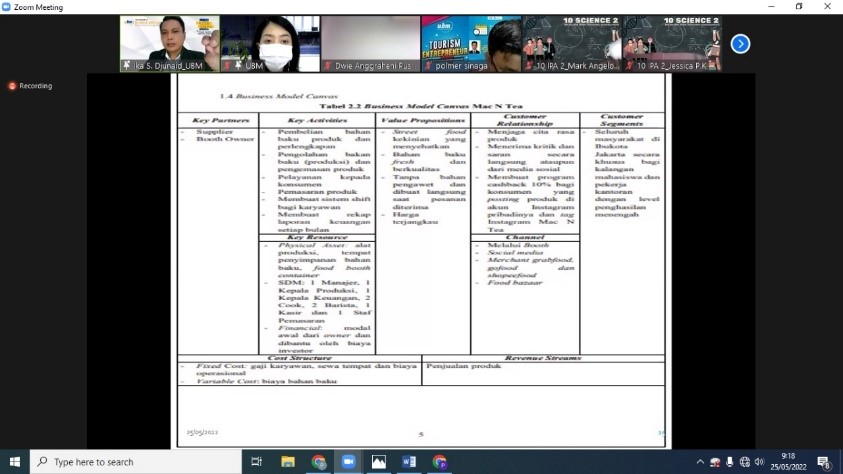
Task: Click '1.4 Business Model Canvas' heading
Action: [278, 96]
